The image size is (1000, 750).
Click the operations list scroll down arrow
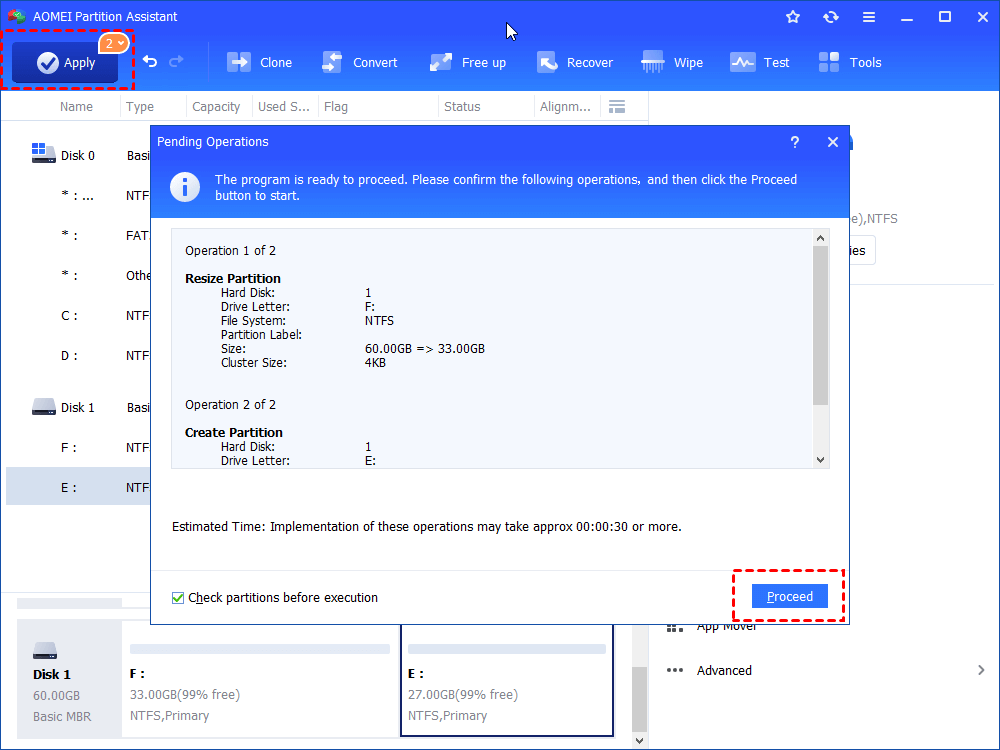tap(821, 460)
